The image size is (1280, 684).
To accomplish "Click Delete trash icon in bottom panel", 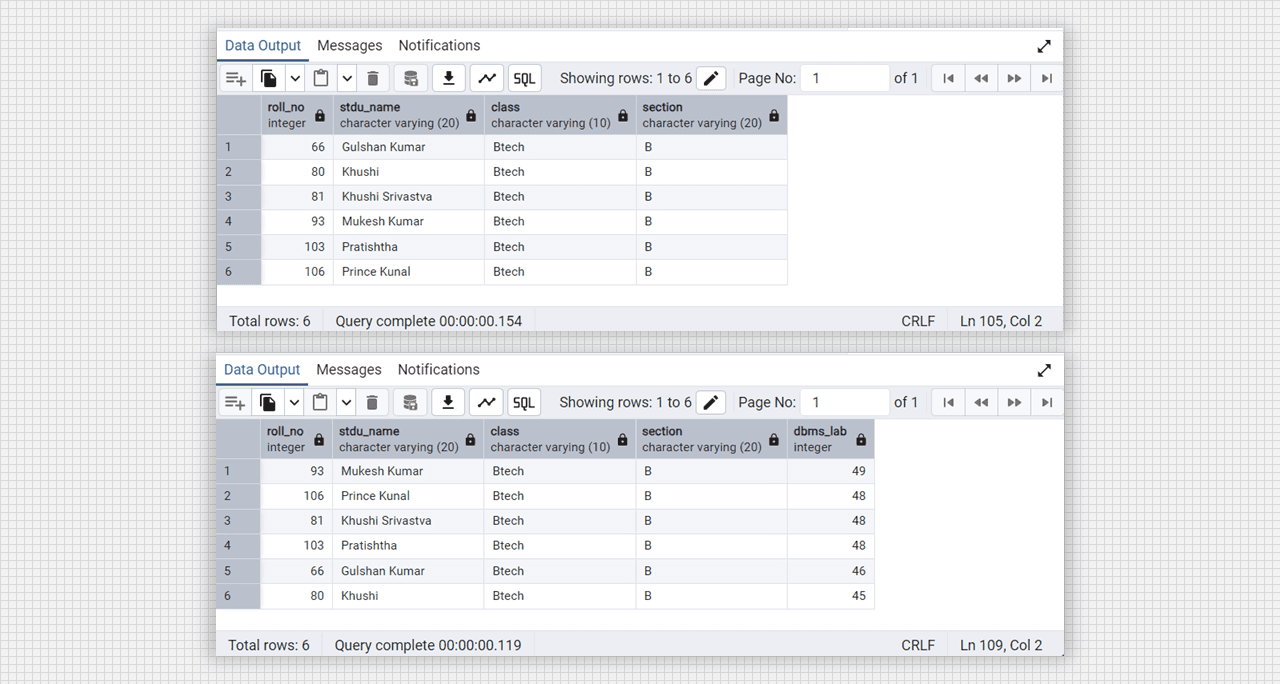I will 372,402.
